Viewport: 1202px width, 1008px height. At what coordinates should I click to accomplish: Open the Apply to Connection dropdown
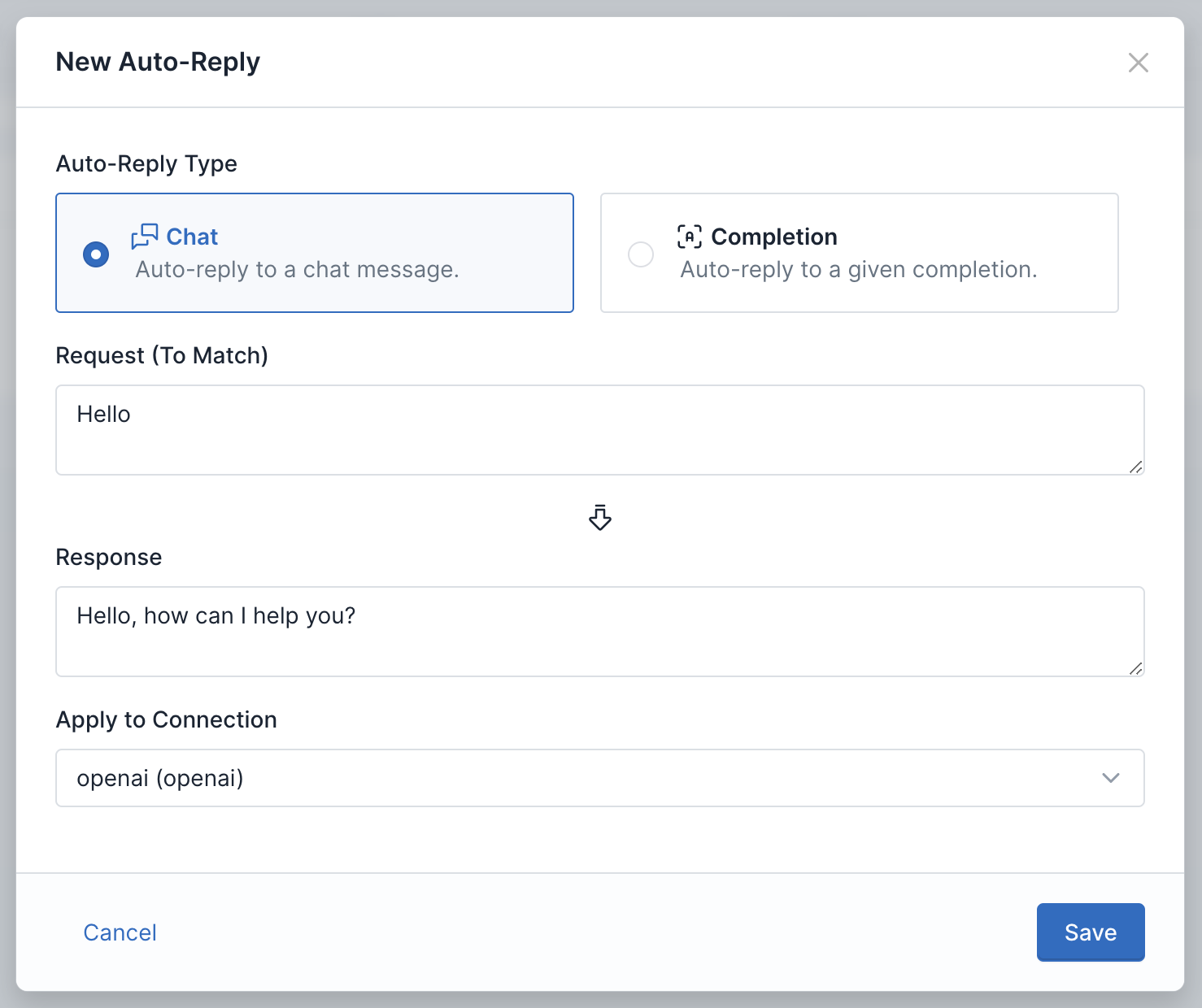(x=600, y=778)
